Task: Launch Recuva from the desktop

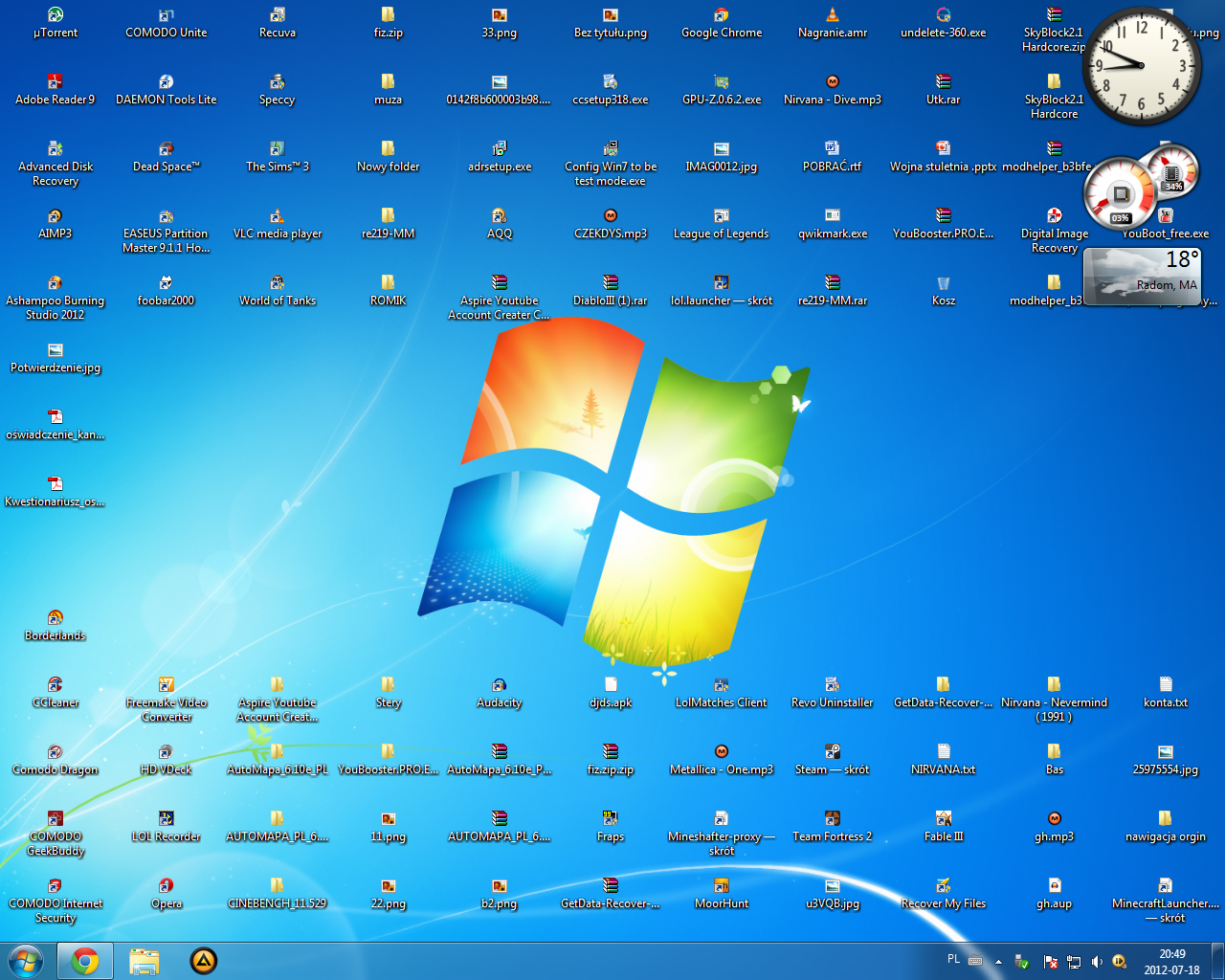Action: point(277,16)
